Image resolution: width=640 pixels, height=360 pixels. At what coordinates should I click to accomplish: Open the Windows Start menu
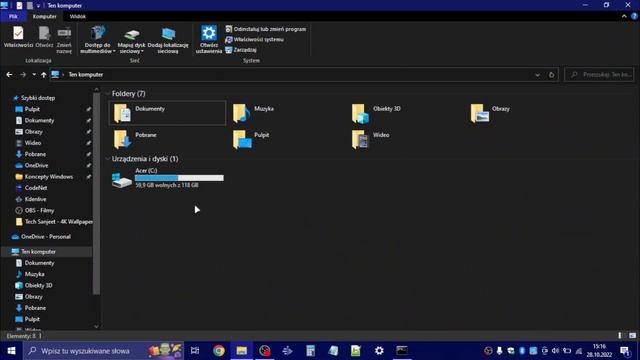pyautogui.click(x=11, y=351)
